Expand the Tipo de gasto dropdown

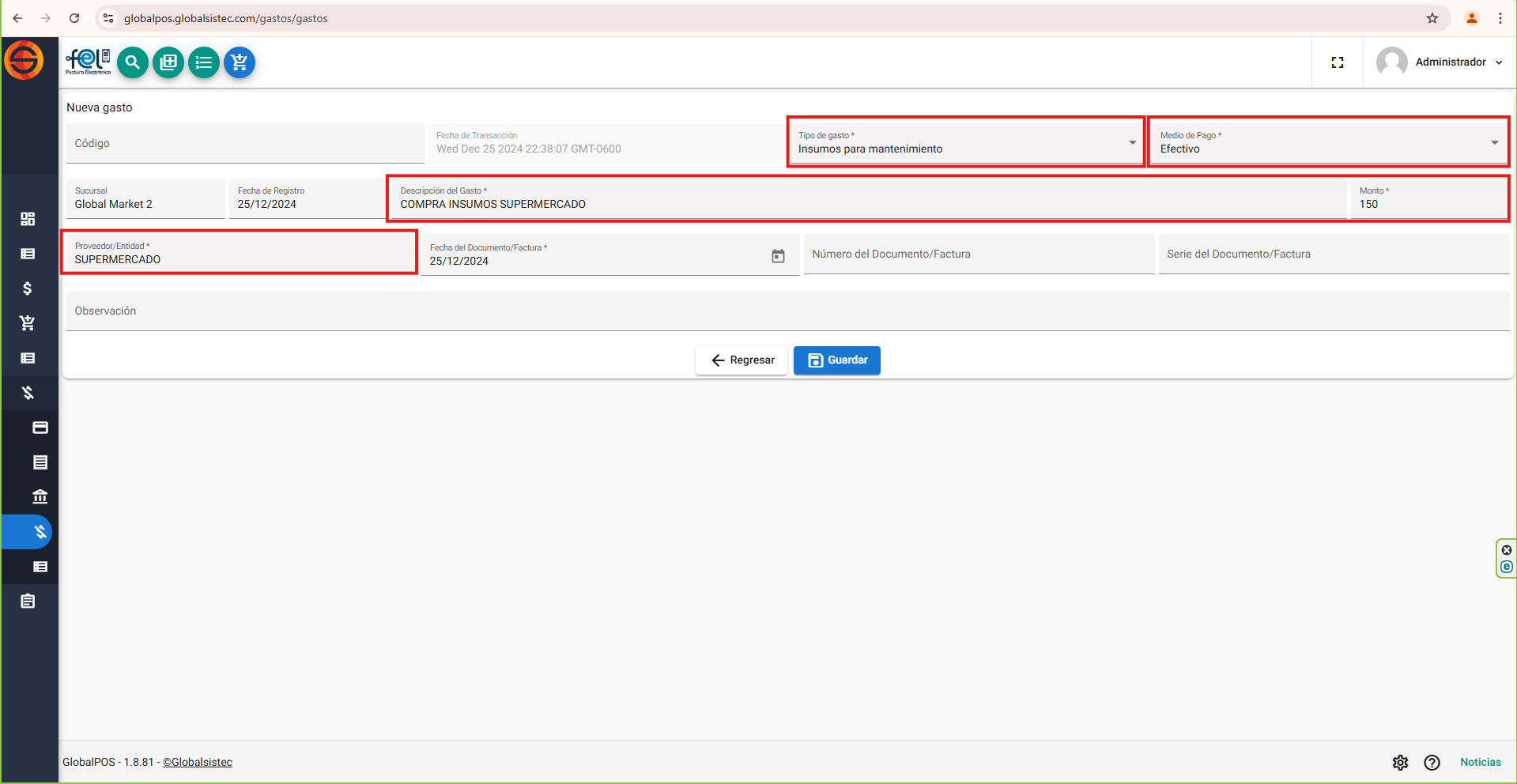pyautogui.click(x=1132, y=143)
